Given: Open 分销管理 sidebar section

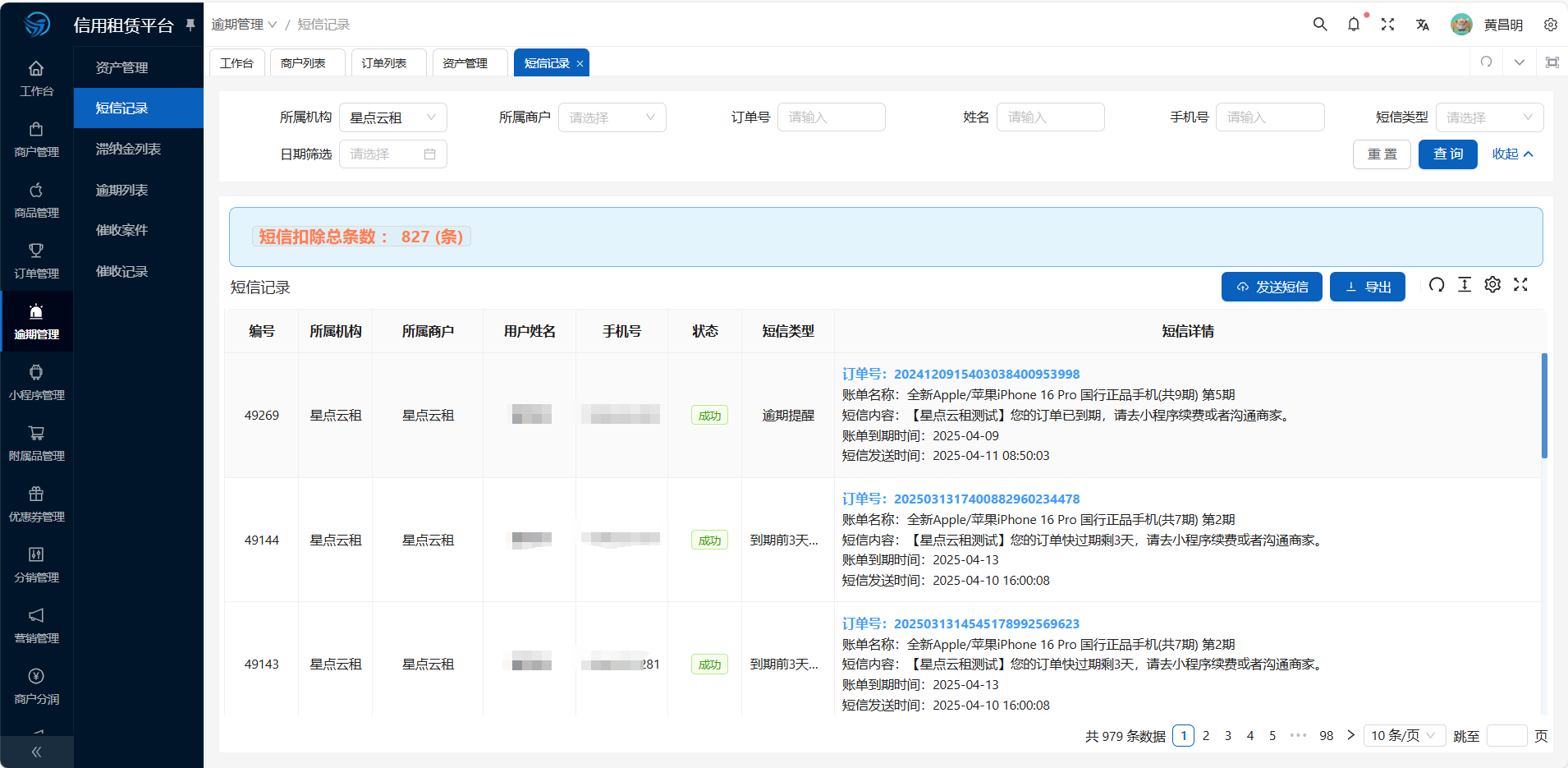Looking at the screenshot, I should [36, 564].
